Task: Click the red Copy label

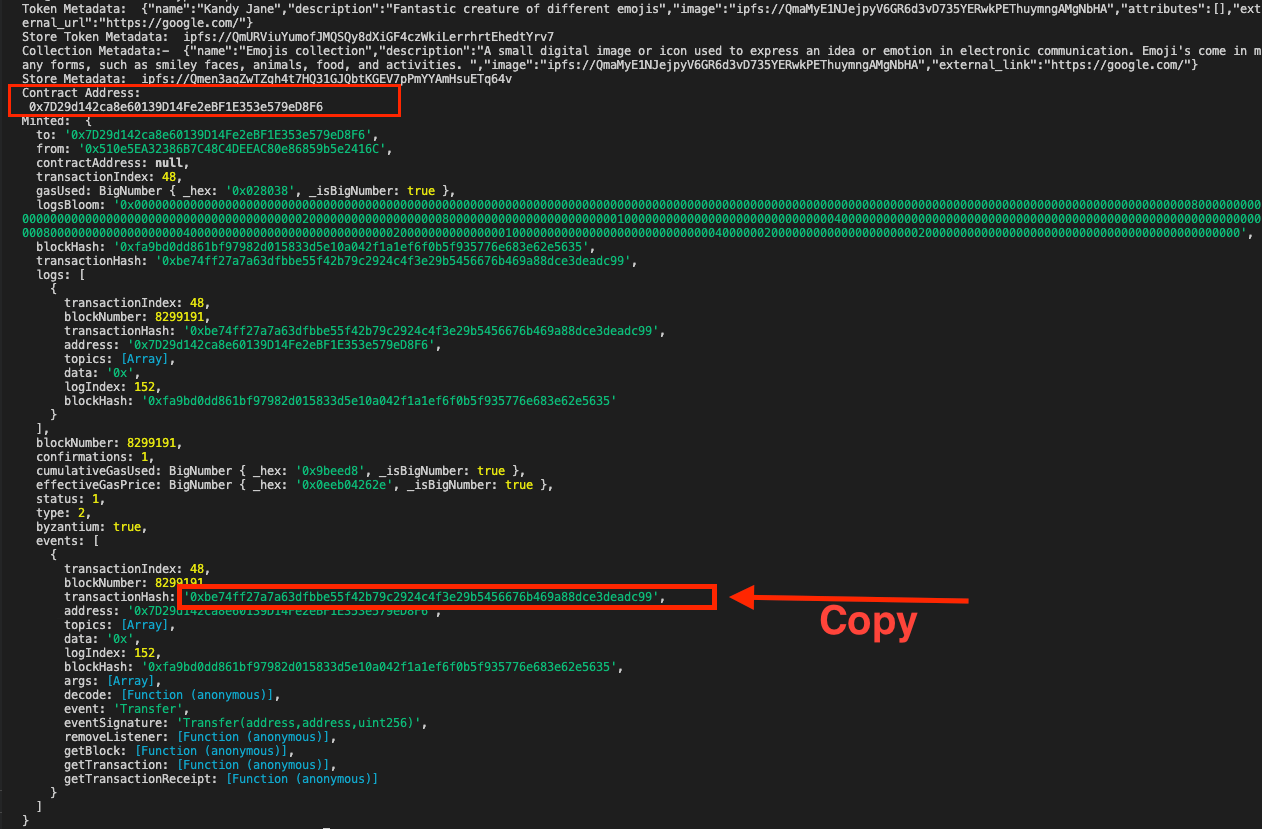Action: [x=868, y=622]
